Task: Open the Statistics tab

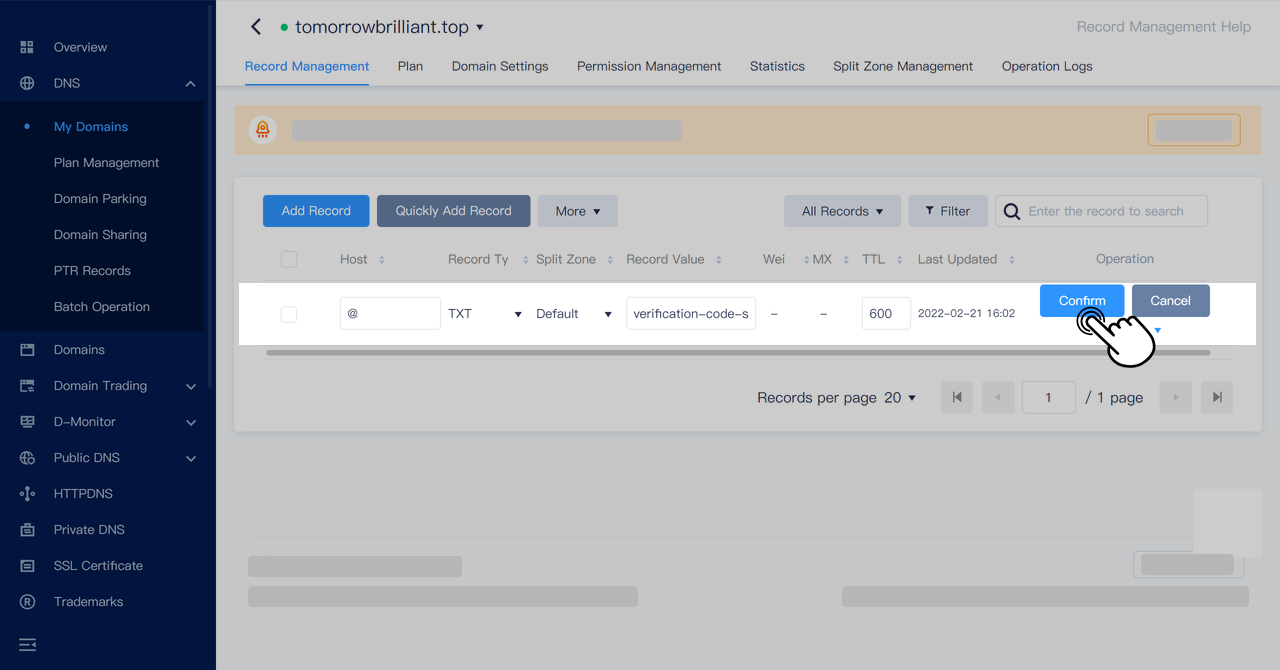Action: [x=777, y=66]
